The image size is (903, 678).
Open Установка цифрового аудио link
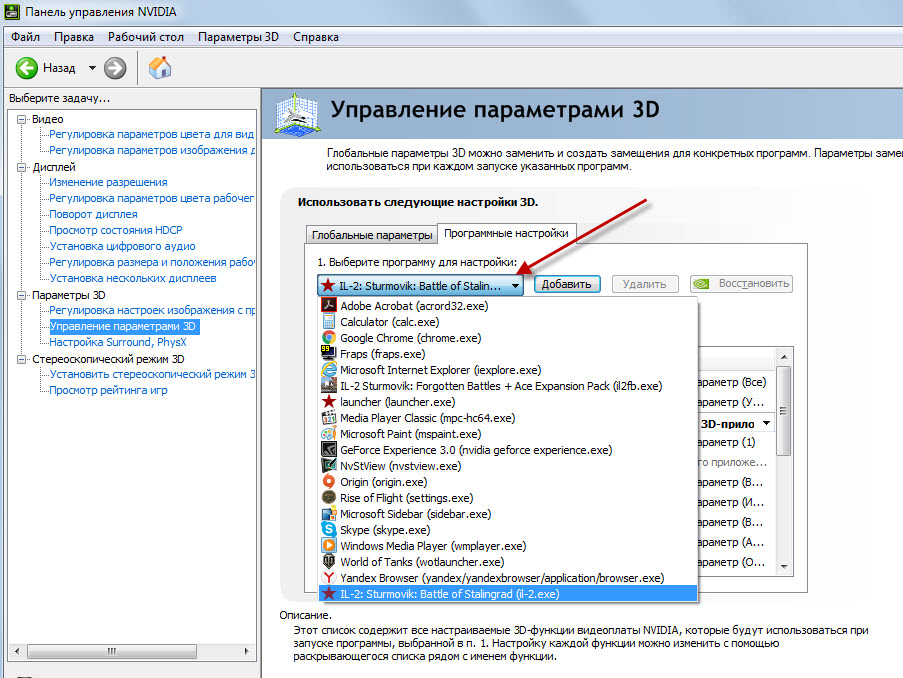pos(123,246)
